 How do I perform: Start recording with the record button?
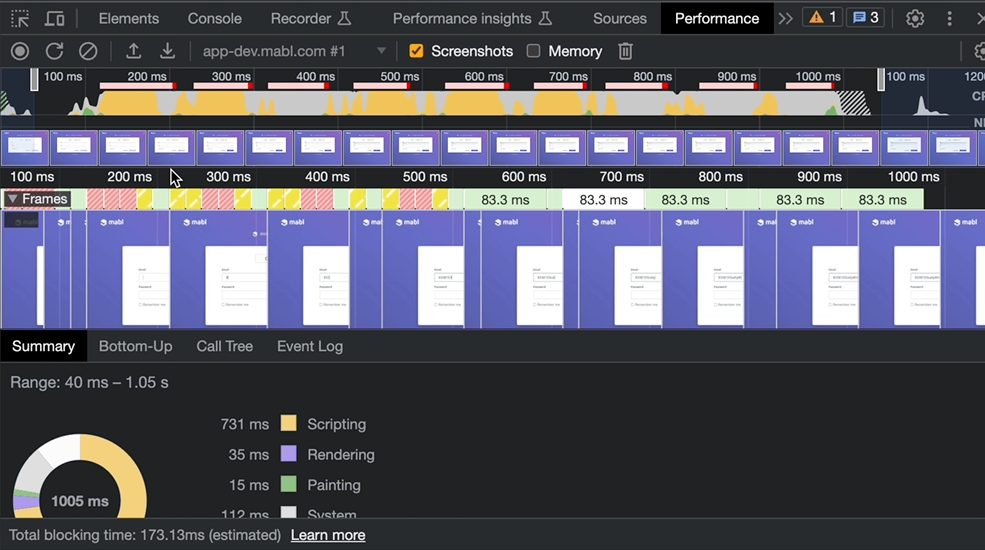point(20,51)
